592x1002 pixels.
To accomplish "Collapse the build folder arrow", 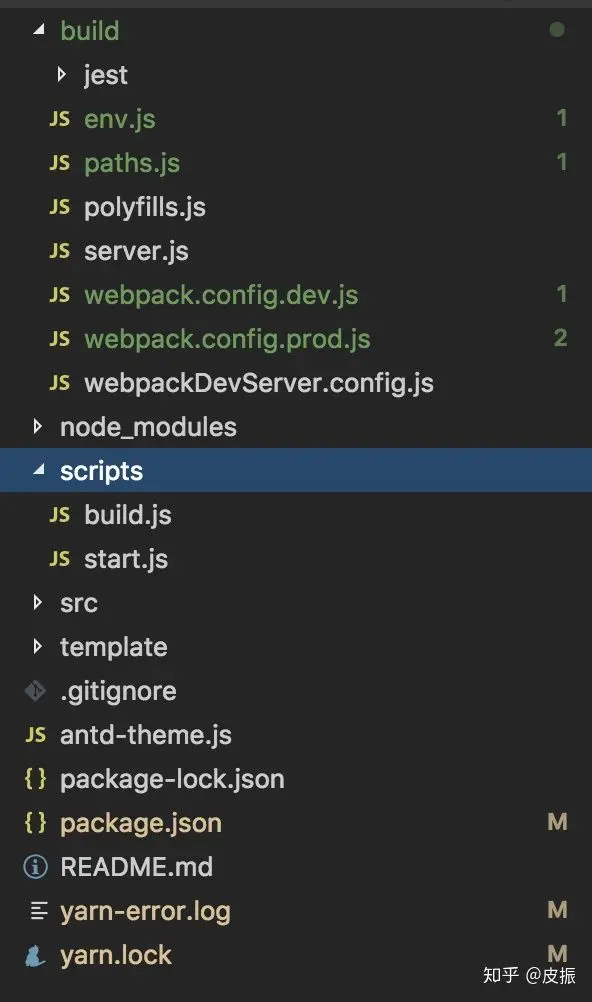I will click(39, 29).
